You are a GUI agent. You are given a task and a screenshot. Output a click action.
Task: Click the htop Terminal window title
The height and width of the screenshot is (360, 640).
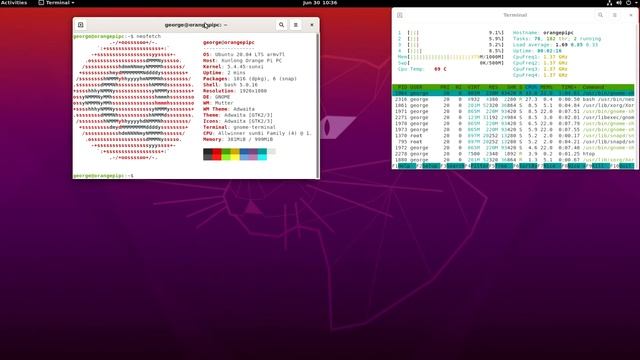click(x=515, y=15)
